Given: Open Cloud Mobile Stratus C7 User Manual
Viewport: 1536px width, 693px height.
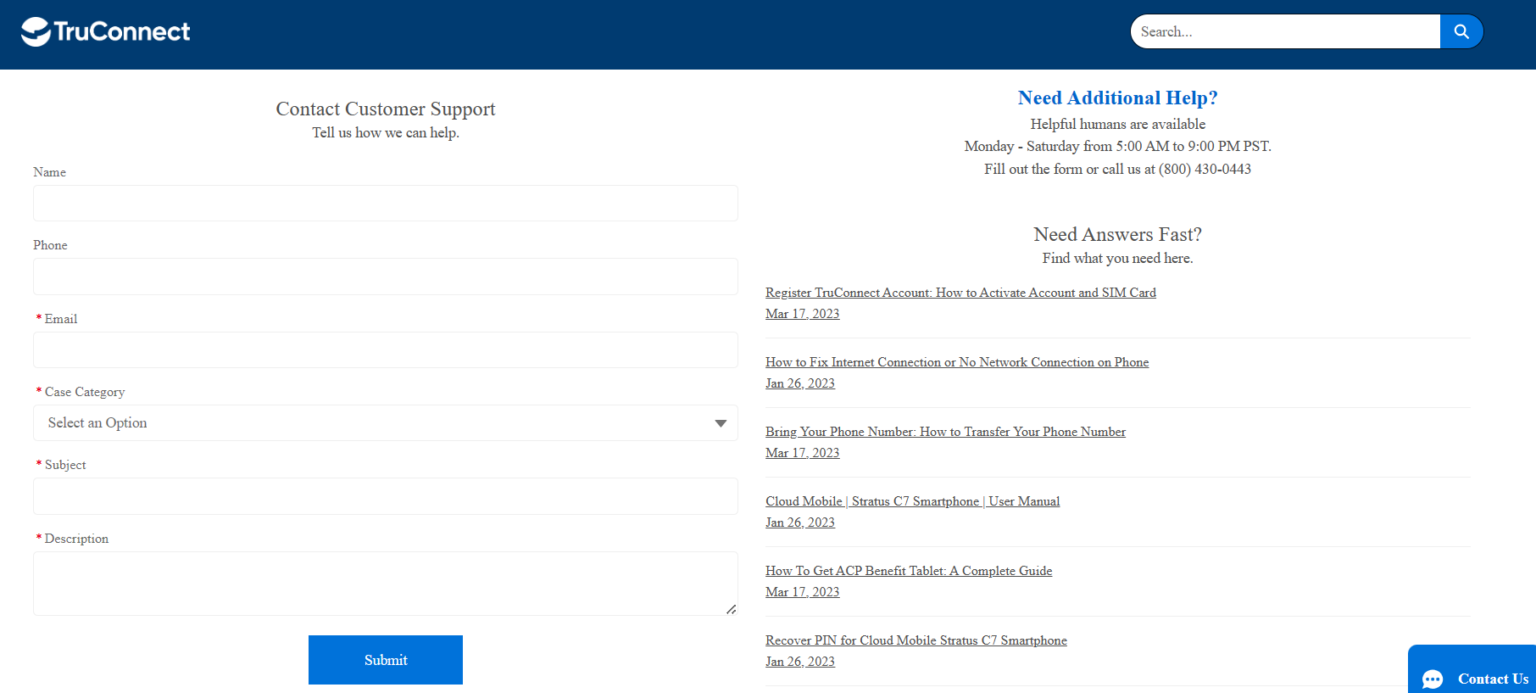Looking at the screenshot, I should (912, 501).
